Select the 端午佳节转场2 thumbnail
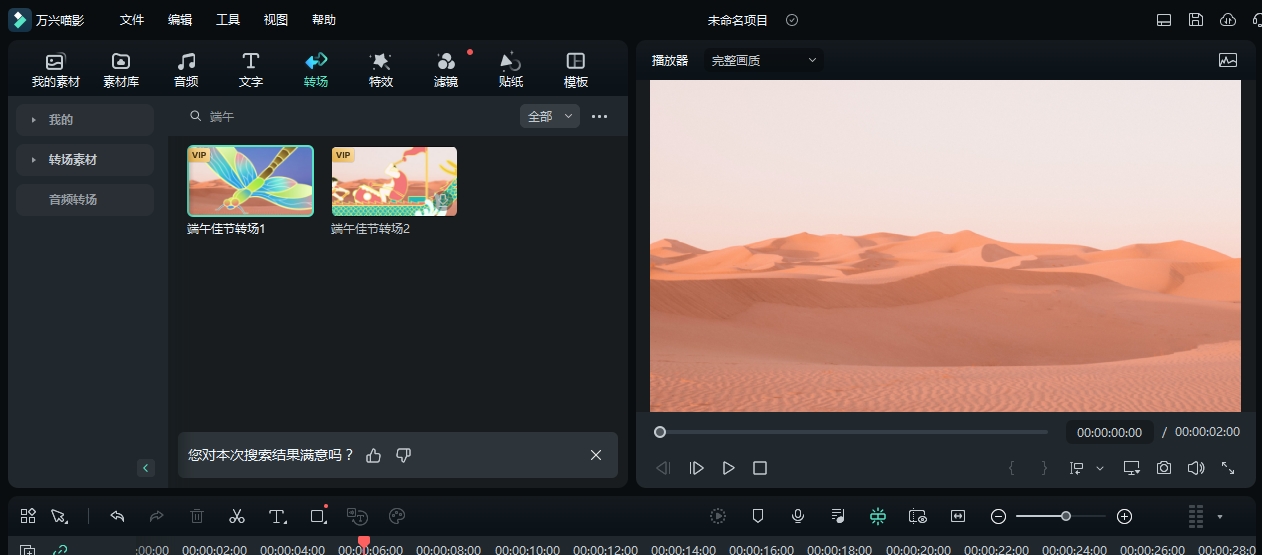The image size is (1262, 555). tap(394, 182)
